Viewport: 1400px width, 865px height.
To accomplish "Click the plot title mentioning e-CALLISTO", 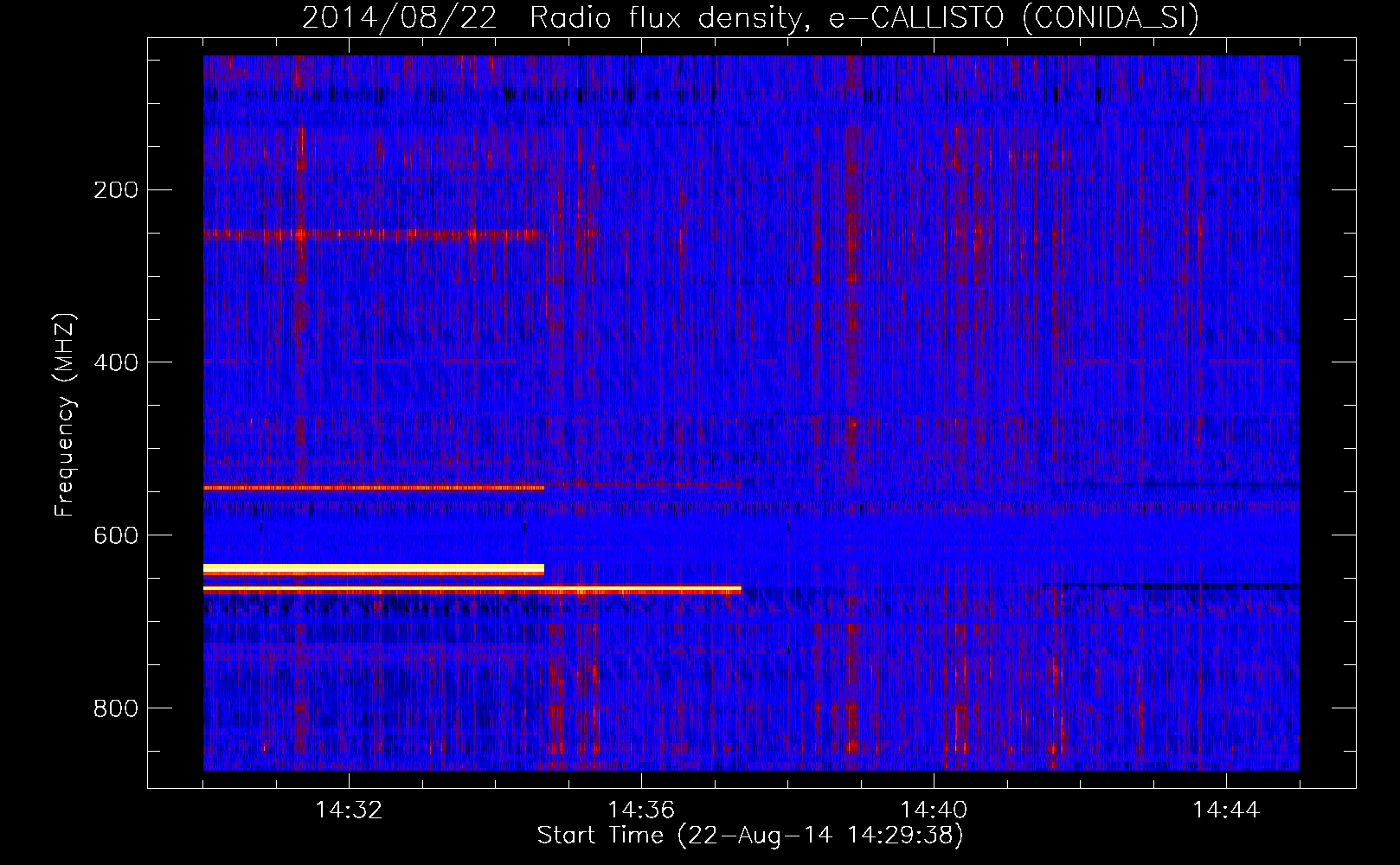I will (x=750, y=17).
